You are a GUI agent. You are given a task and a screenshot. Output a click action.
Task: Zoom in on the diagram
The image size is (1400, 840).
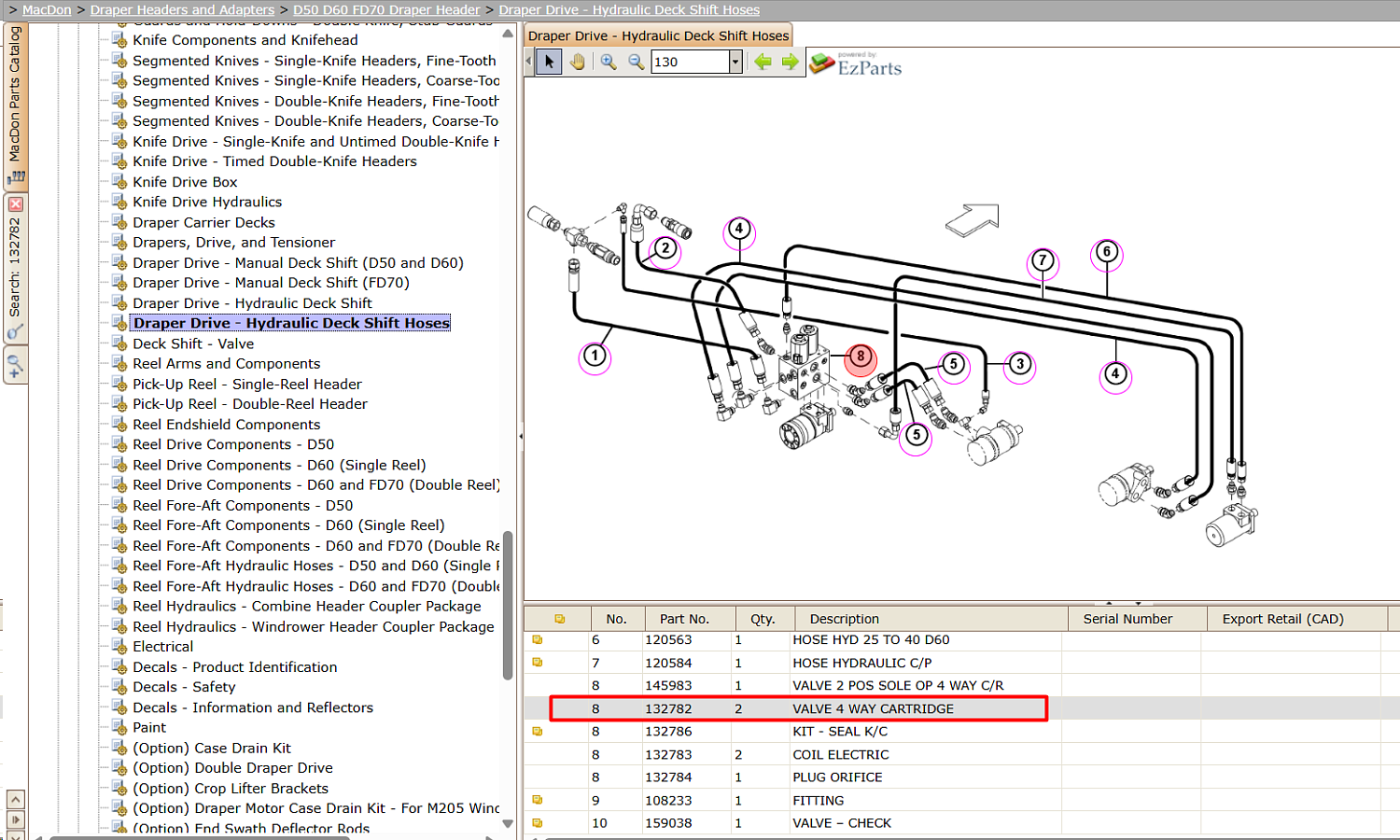(x=609, y=62)
